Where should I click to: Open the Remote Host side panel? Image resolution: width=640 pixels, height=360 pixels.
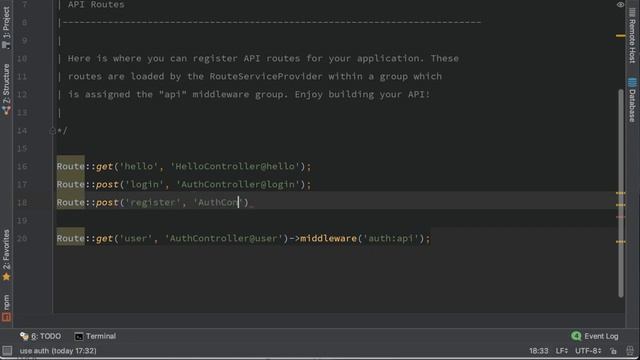pos(632,36)
